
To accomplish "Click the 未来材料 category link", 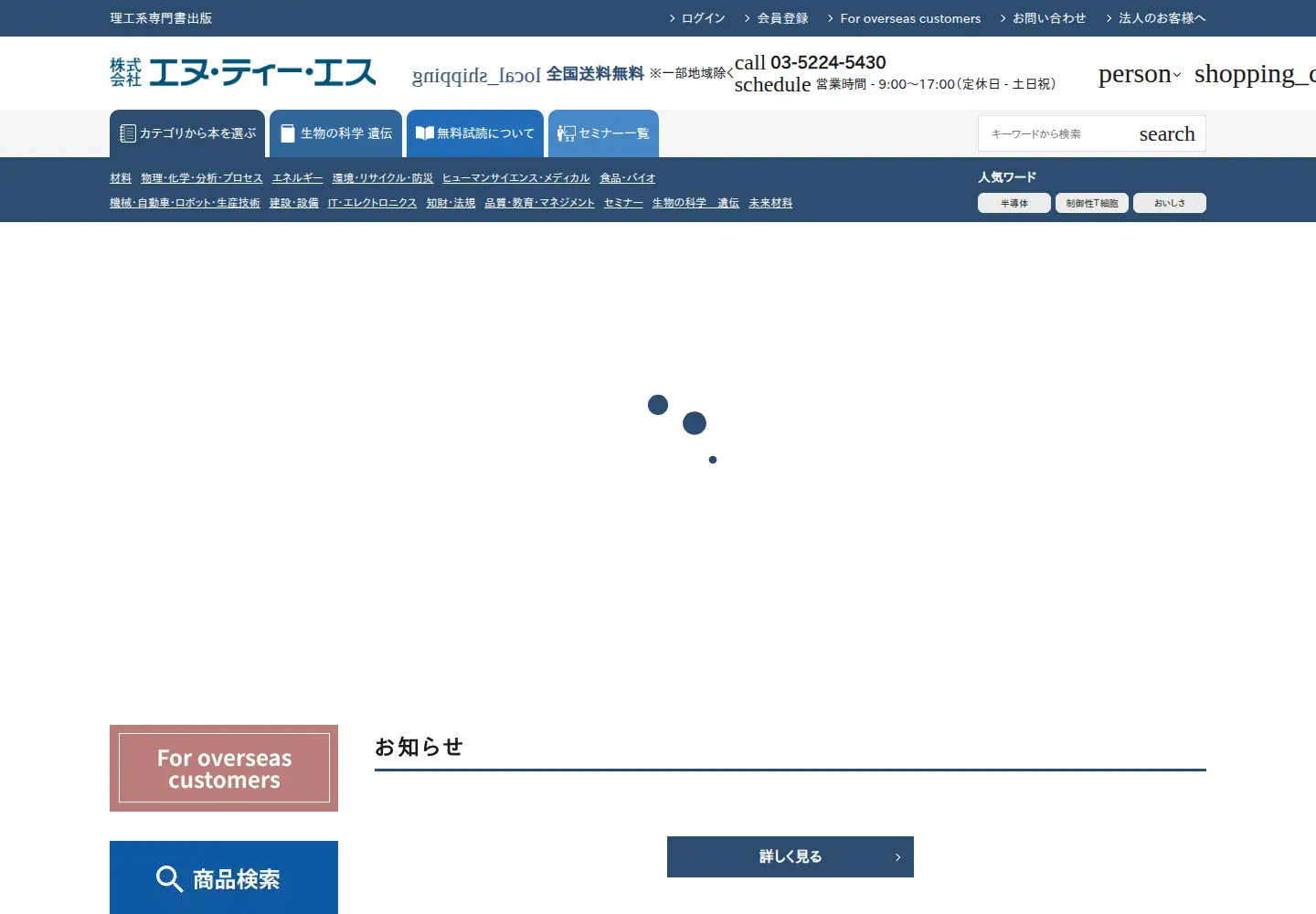I will [770, 203].
